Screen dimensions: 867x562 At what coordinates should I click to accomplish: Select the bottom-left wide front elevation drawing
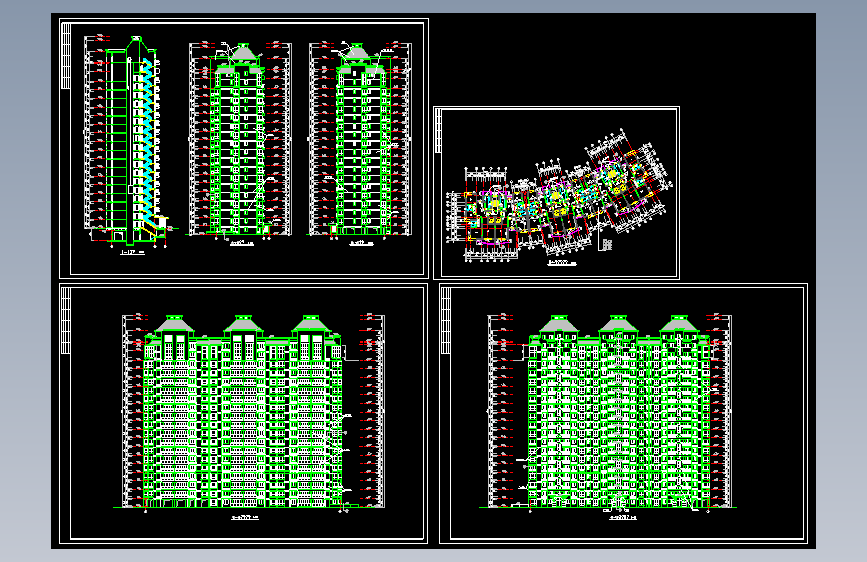(249, 412)
